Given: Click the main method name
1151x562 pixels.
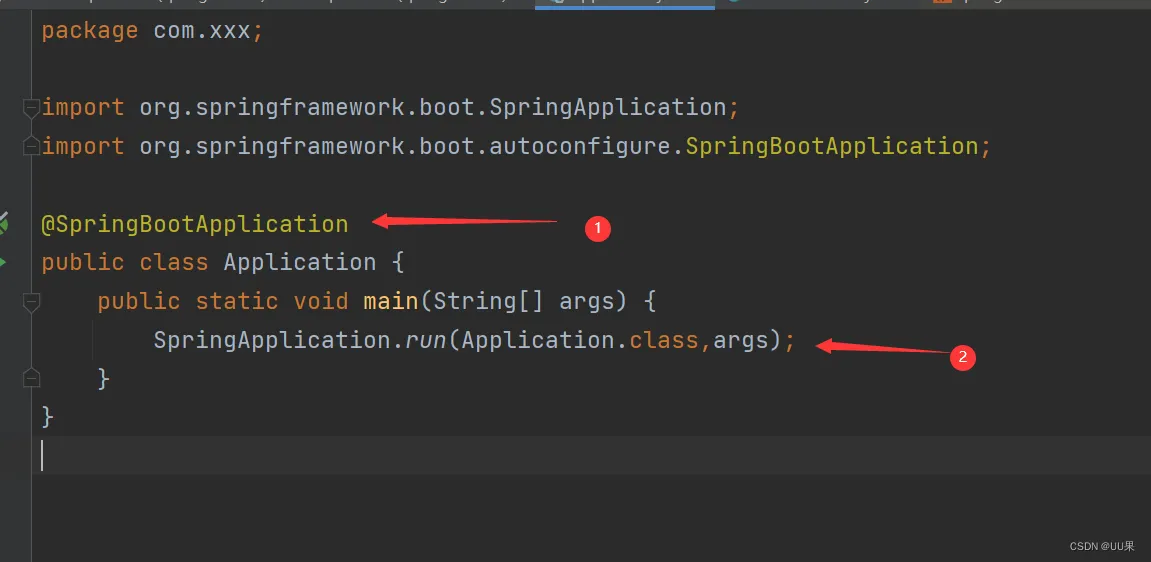Looking at the screenshot, I should (x=390, y=301).
